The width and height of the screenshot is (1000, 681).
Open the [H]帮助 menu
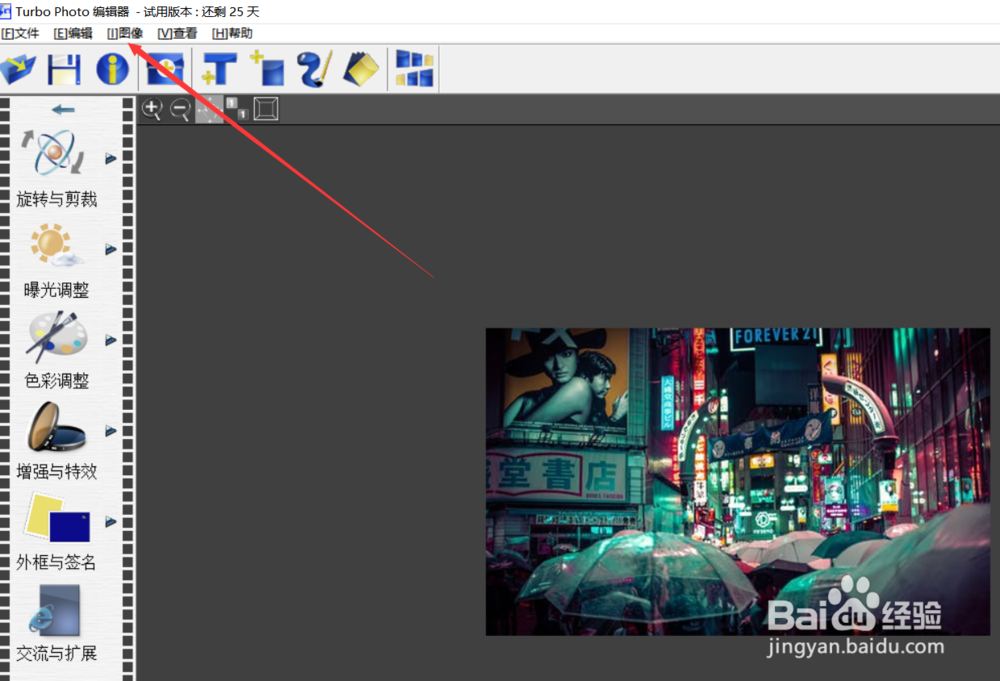232,33
